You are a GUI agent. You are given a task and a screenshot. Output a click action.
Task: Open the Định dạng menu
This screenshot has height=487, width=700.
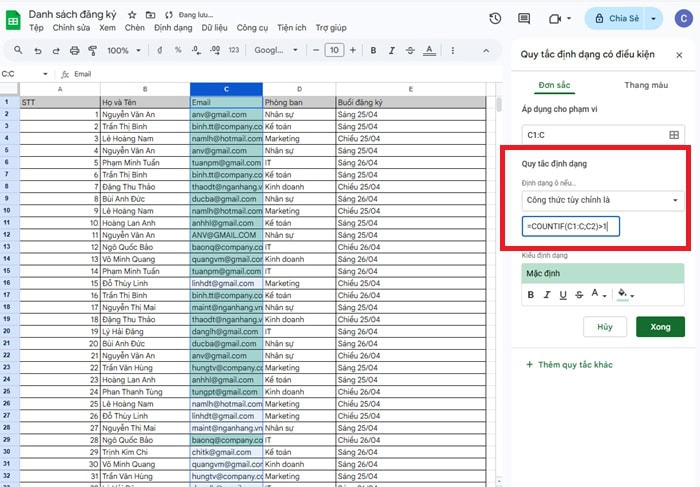(174, 28)
